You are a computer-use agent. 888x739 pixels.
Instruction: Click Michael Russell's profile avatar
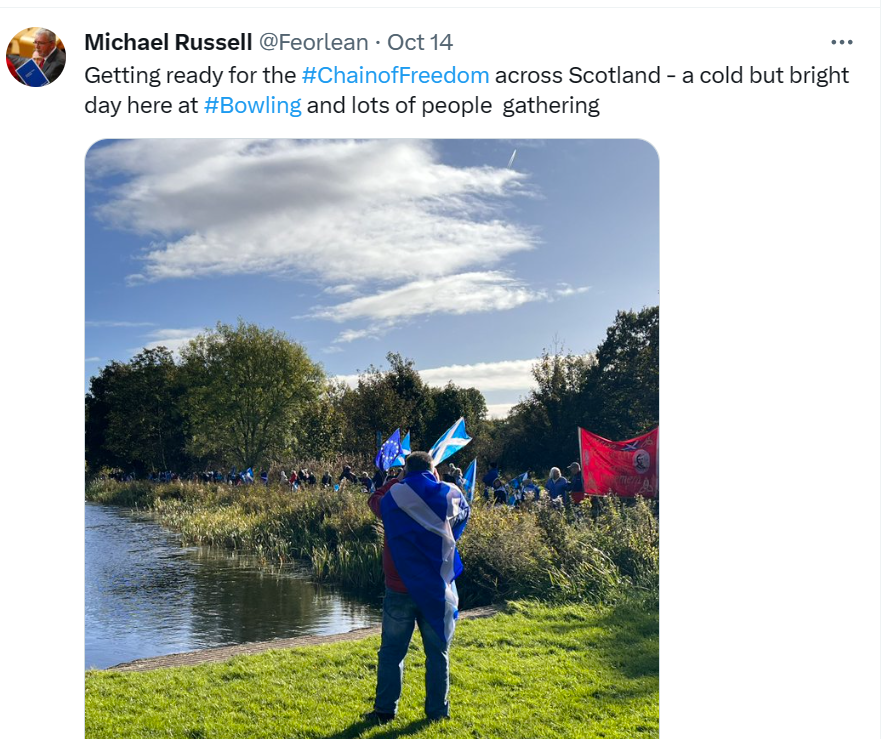click(x=36, y=57)
